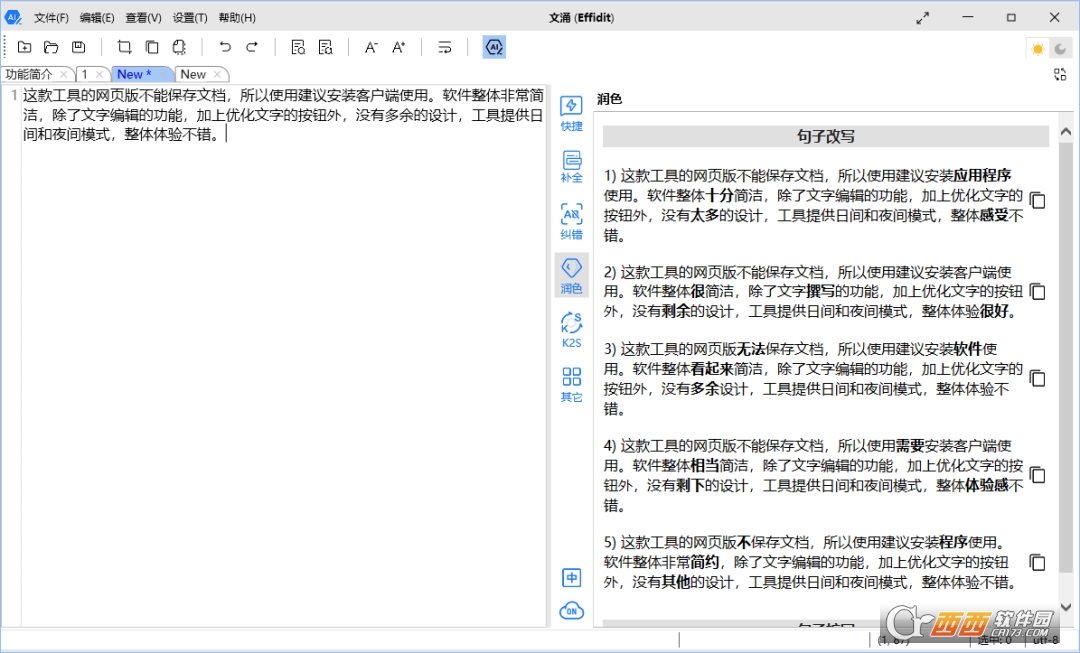The image size is (1080, 653).
Task: Save the document with the floppy icon
Action: coord(79,47)
